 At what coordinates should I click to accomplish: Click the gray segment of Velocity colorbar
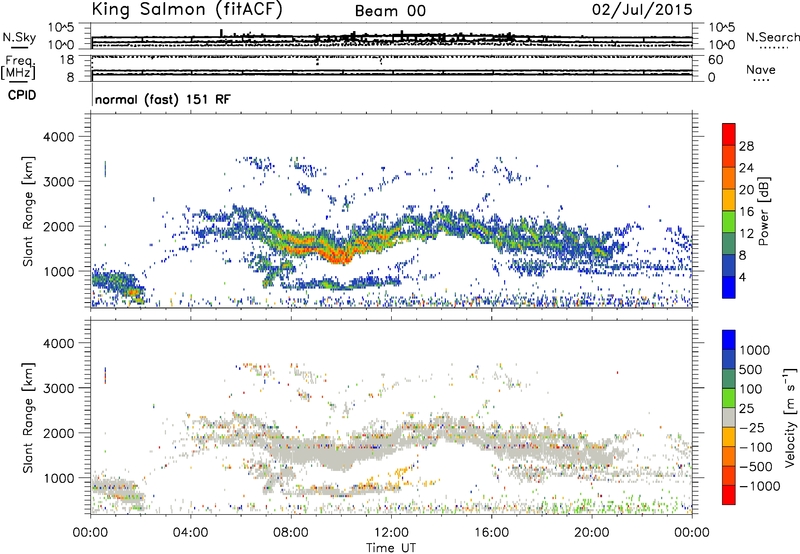pyautogui.click(x=729, y=418)
